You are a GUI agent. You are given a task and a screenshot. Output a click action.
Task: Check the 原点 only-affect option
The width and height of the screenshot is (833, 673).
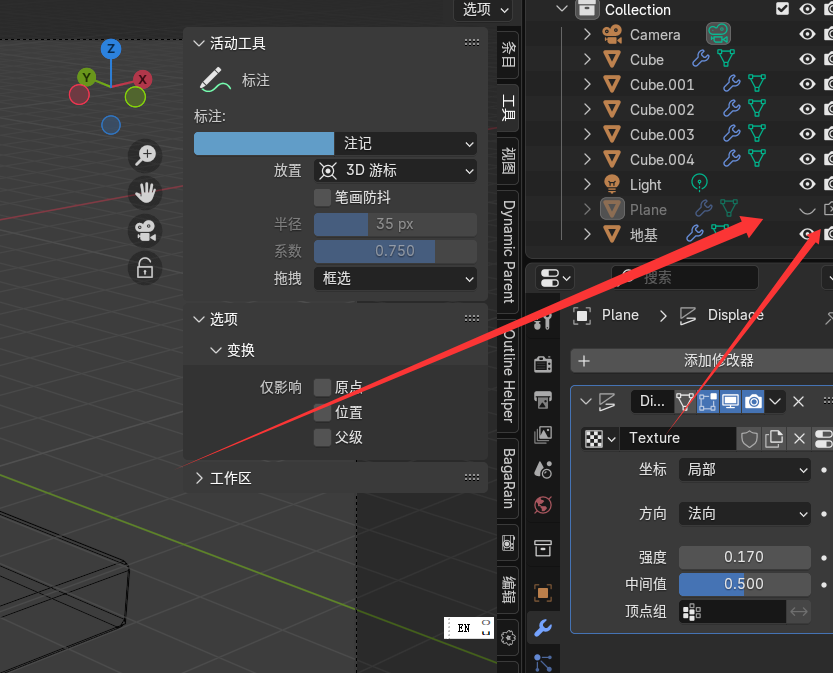click(x=322, y=387)
